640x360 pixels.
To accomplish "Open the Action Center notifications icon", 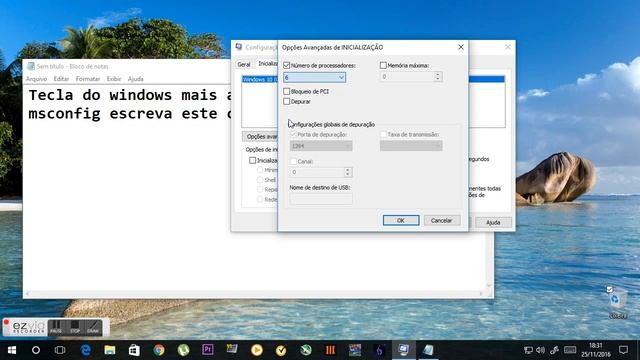I will pyautogui.click(x=623, y=350).
